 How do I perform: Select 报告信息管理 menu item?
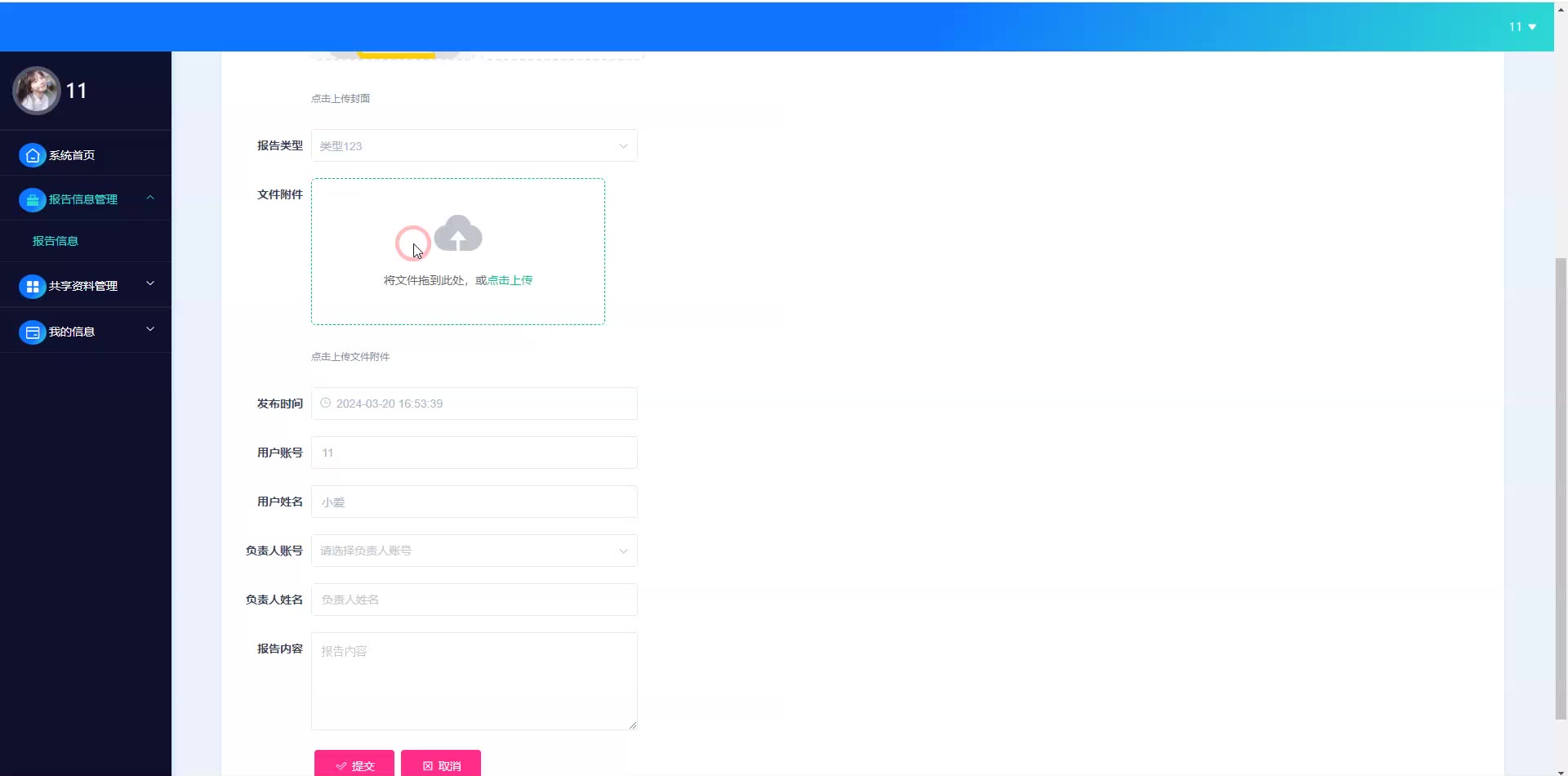tap(86, 199)
